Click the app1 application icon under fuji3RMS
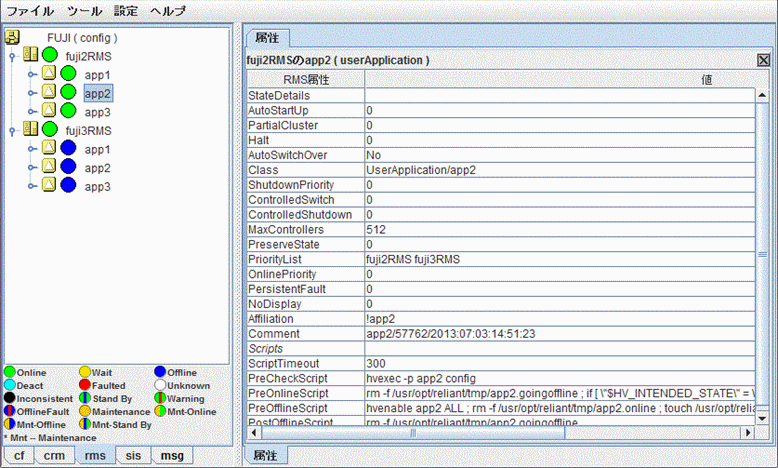The width and height of the screenshot is (778, 468). coord(49,148)
